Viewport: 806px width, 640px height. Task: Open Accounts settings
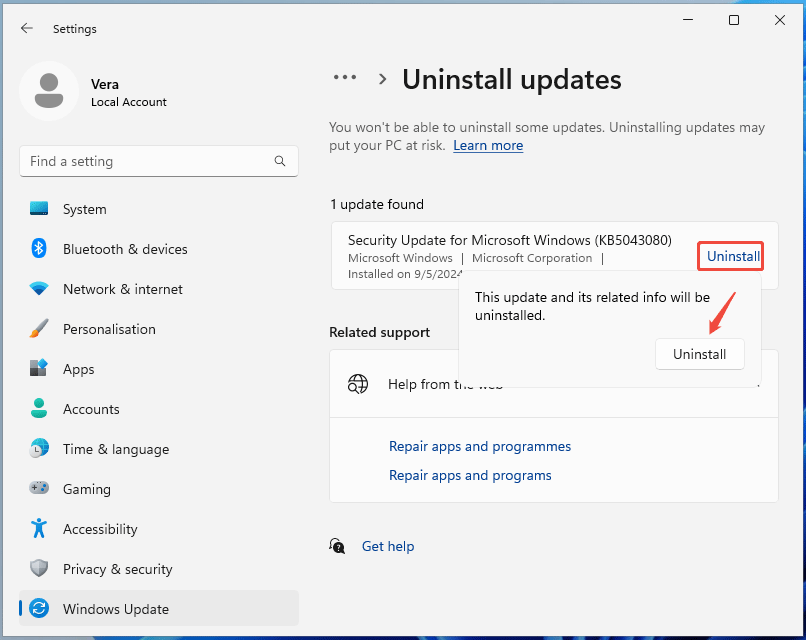pos(91,409)
